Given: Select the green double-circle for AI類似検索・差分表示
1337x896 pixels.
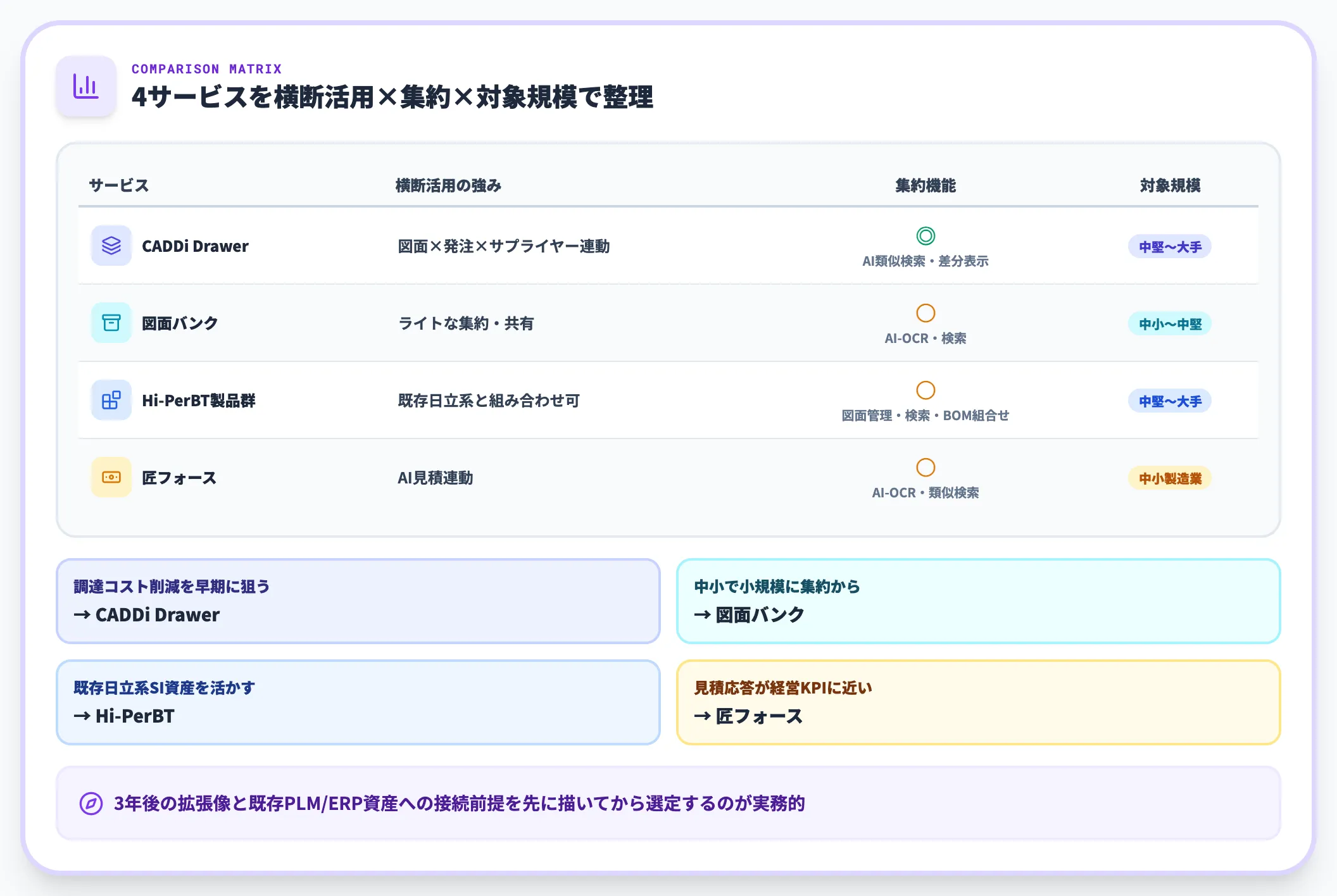Looking at the screenshot, I should pos(926,235).
